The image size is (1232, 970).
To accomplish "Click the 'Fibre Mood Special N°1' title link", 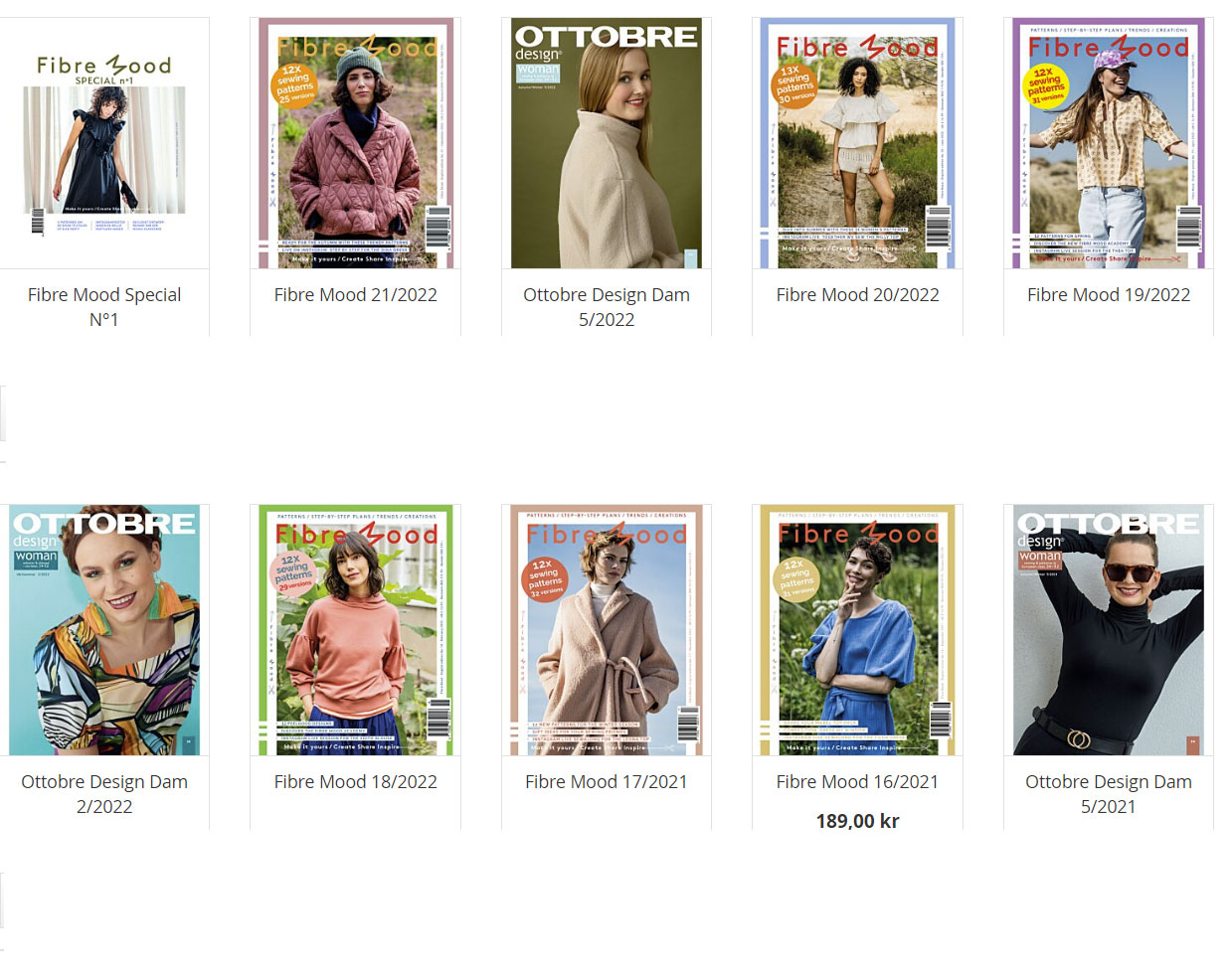I will click(x=104, y=307).
